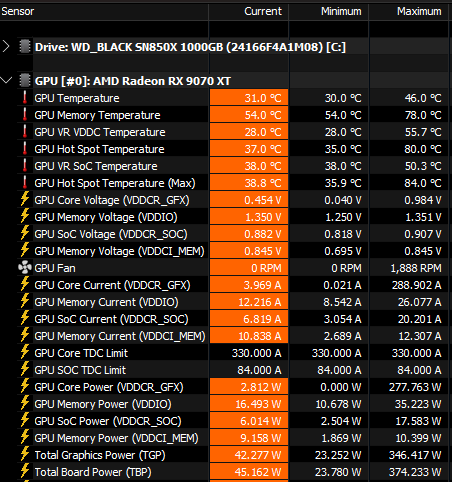Click the lightning icon for GPU Memory Power (VDDCI_MEM)

click(x=25, y=437)
